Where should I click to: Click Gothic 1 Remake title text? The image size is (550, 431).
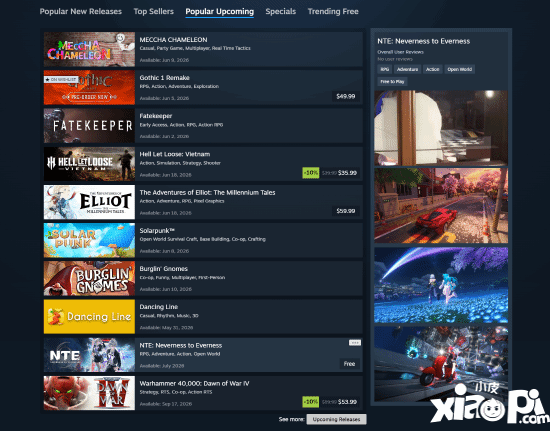coord(165,78)
